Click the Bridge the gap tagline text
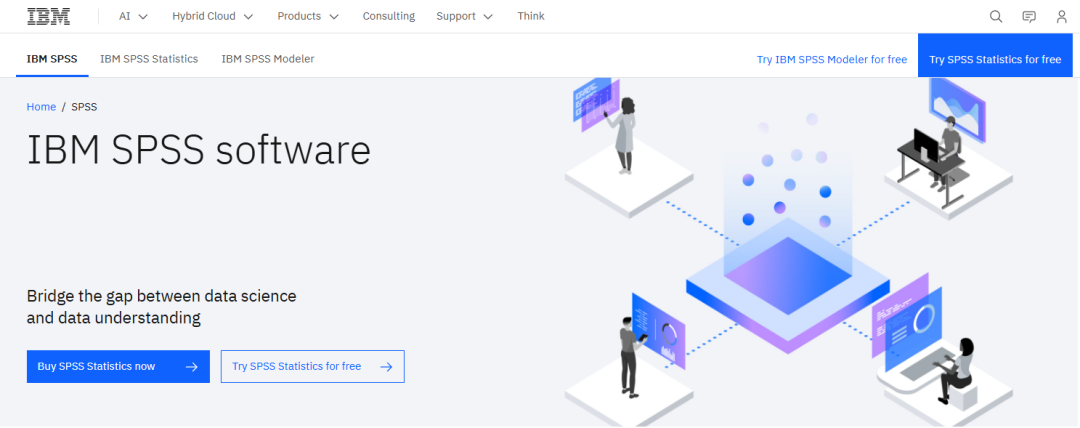The width and height of the screenshot is (1080, 428). 162,307
